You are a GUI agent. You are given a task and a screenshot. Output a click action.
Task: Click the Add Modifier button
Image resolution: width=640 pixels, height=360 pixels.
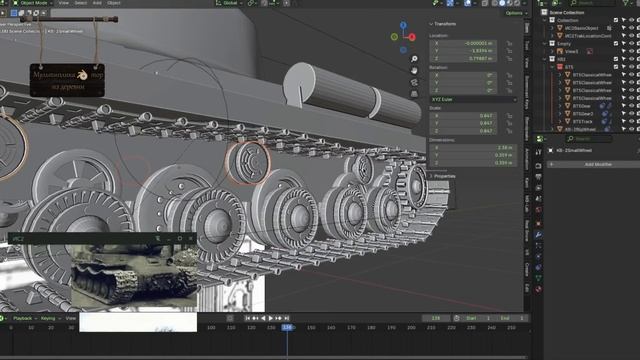pyautogui.click(x=593, y=164)
